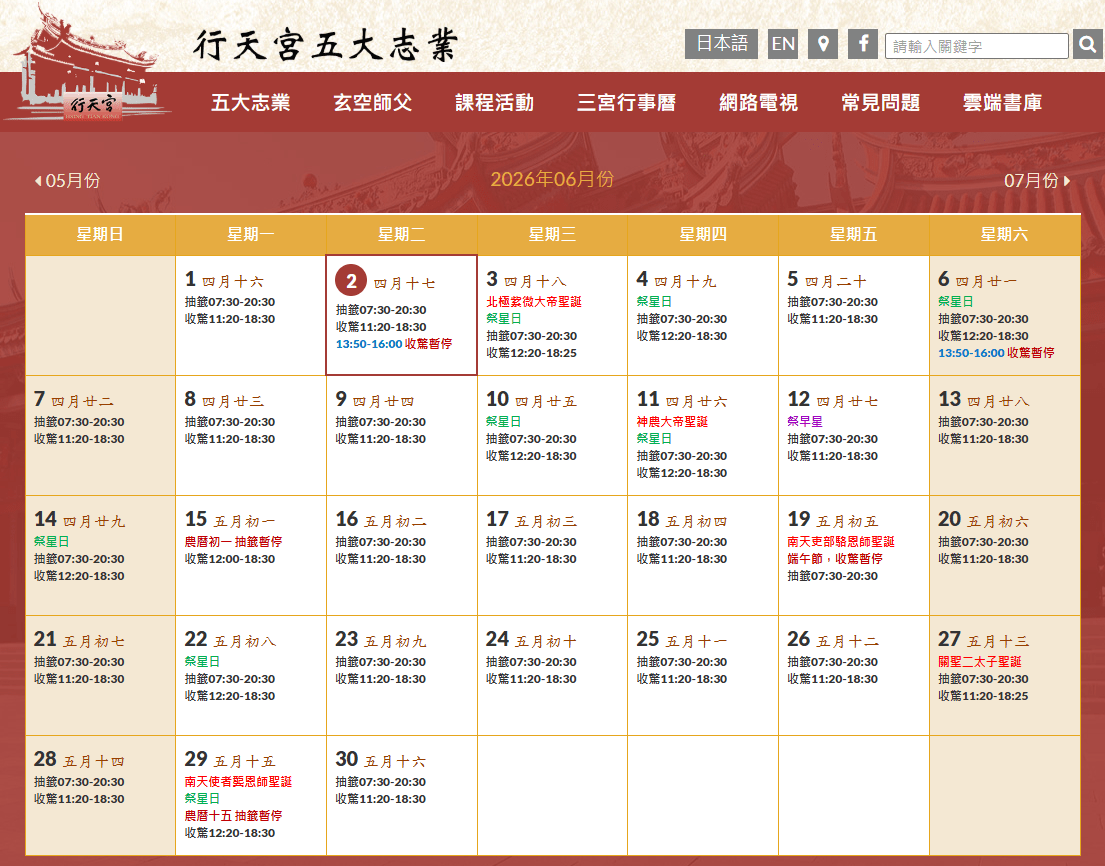Viewport: 1105px width, 866px height.
Task: Switch language to 日本語
Action: [x=721, y=44]
